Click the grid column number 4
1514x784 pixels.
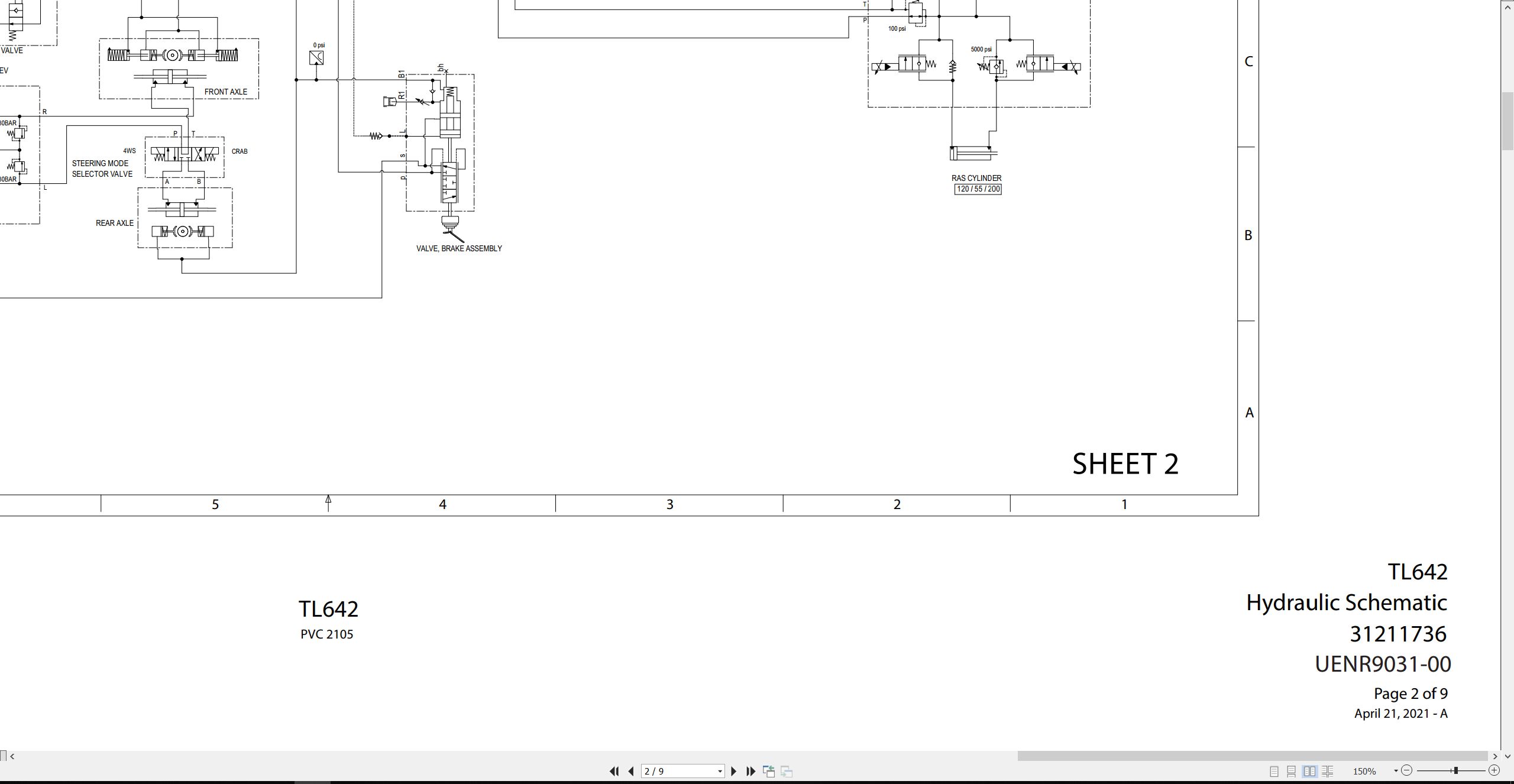point(442,504)
